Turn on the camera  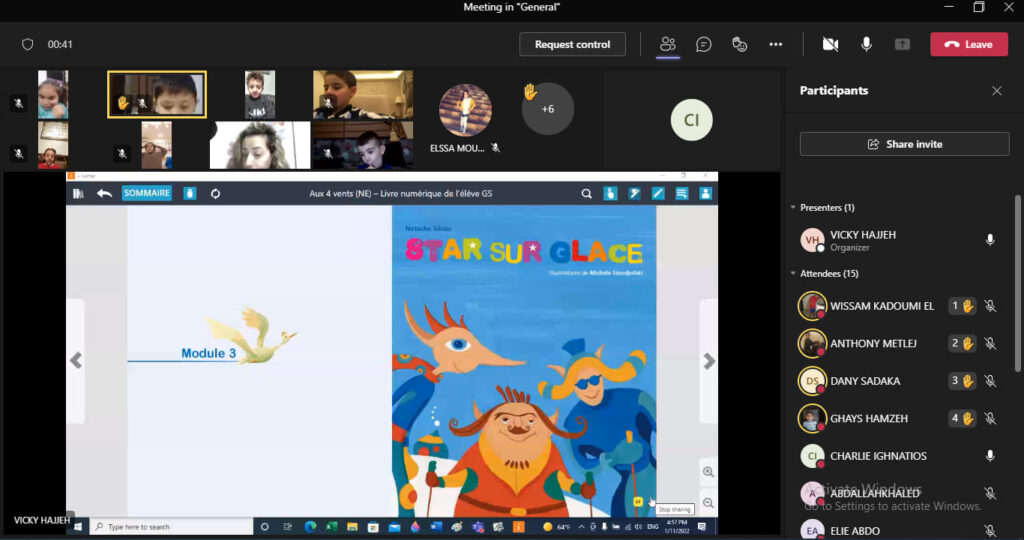[830, 44]
